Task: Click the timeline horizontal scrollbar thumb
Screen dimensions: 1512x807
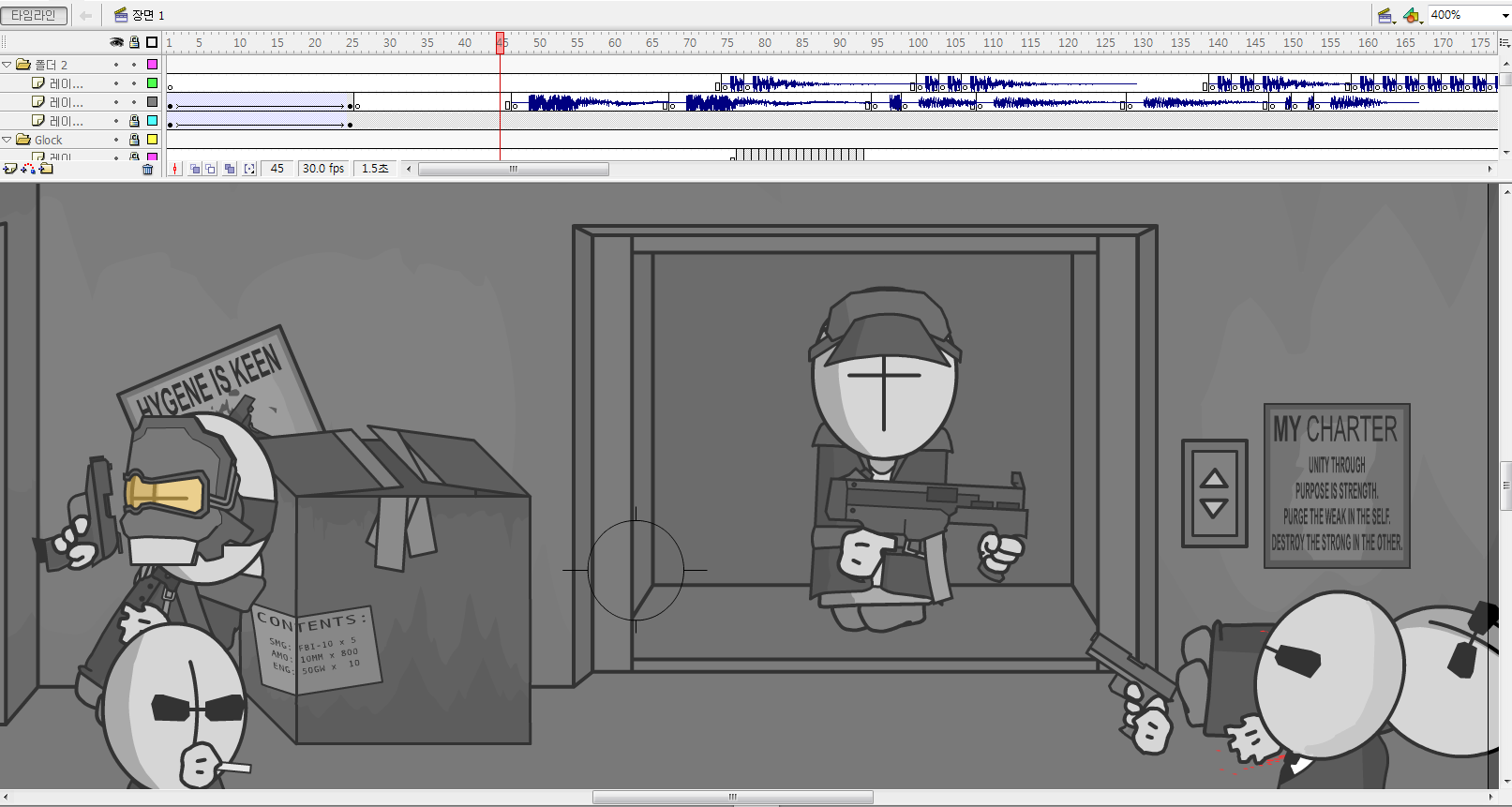Action: click(x=514, y=169)
